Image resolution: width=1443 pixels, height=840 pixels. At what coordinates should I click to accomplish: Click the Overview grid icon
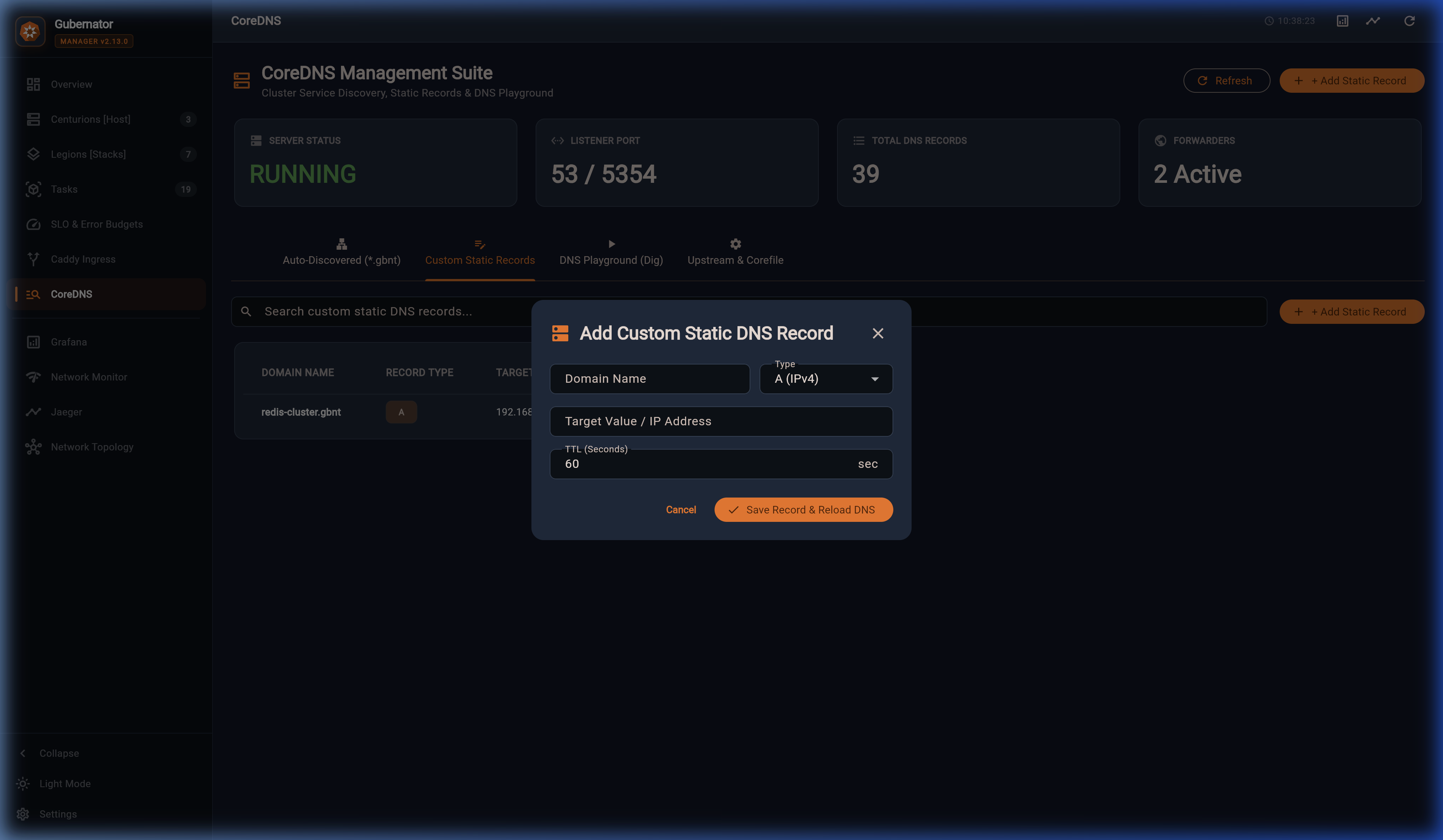pos(33,84)
